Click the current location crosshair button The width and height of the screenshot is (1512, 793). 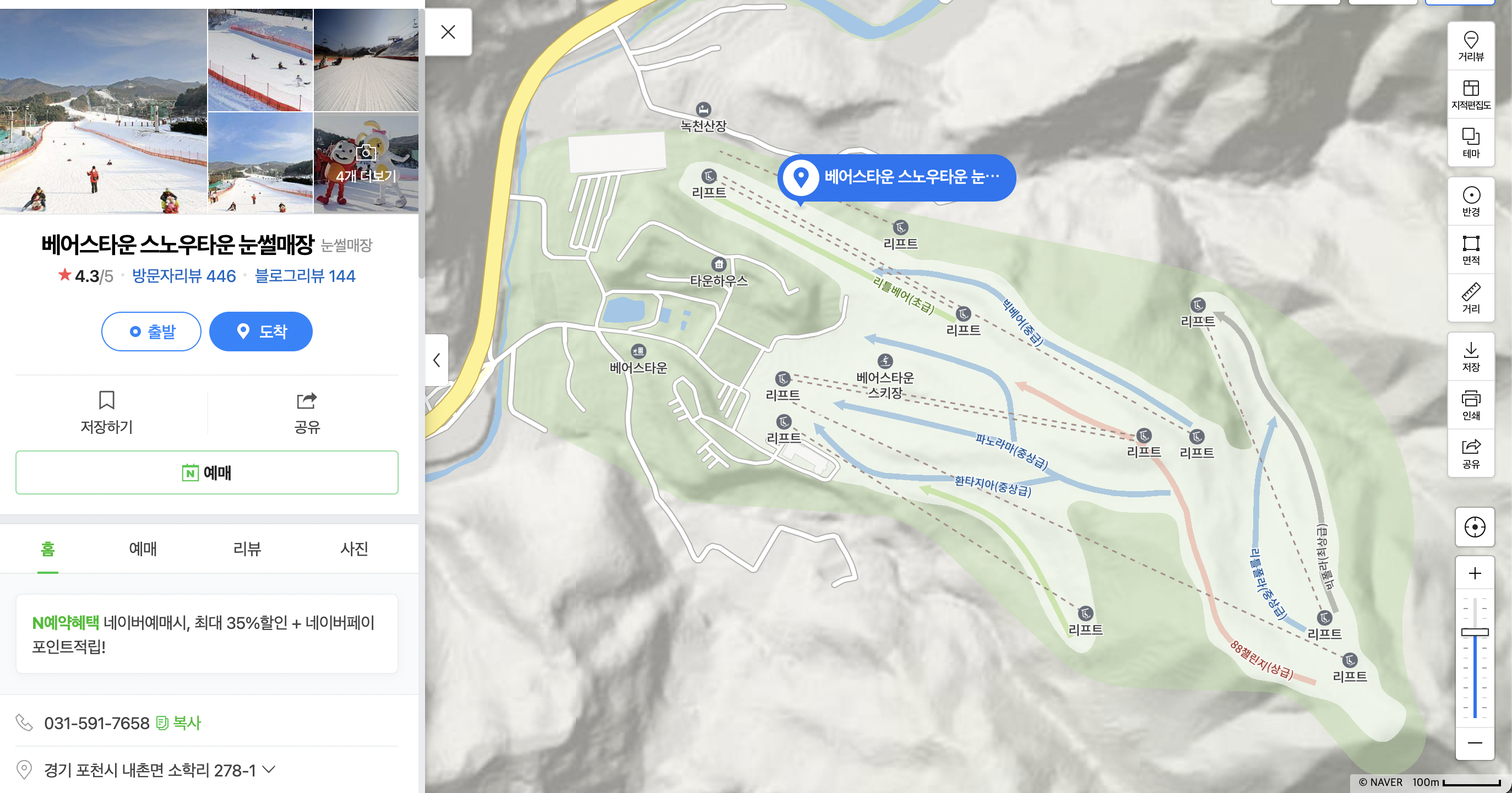[1475, 527]
